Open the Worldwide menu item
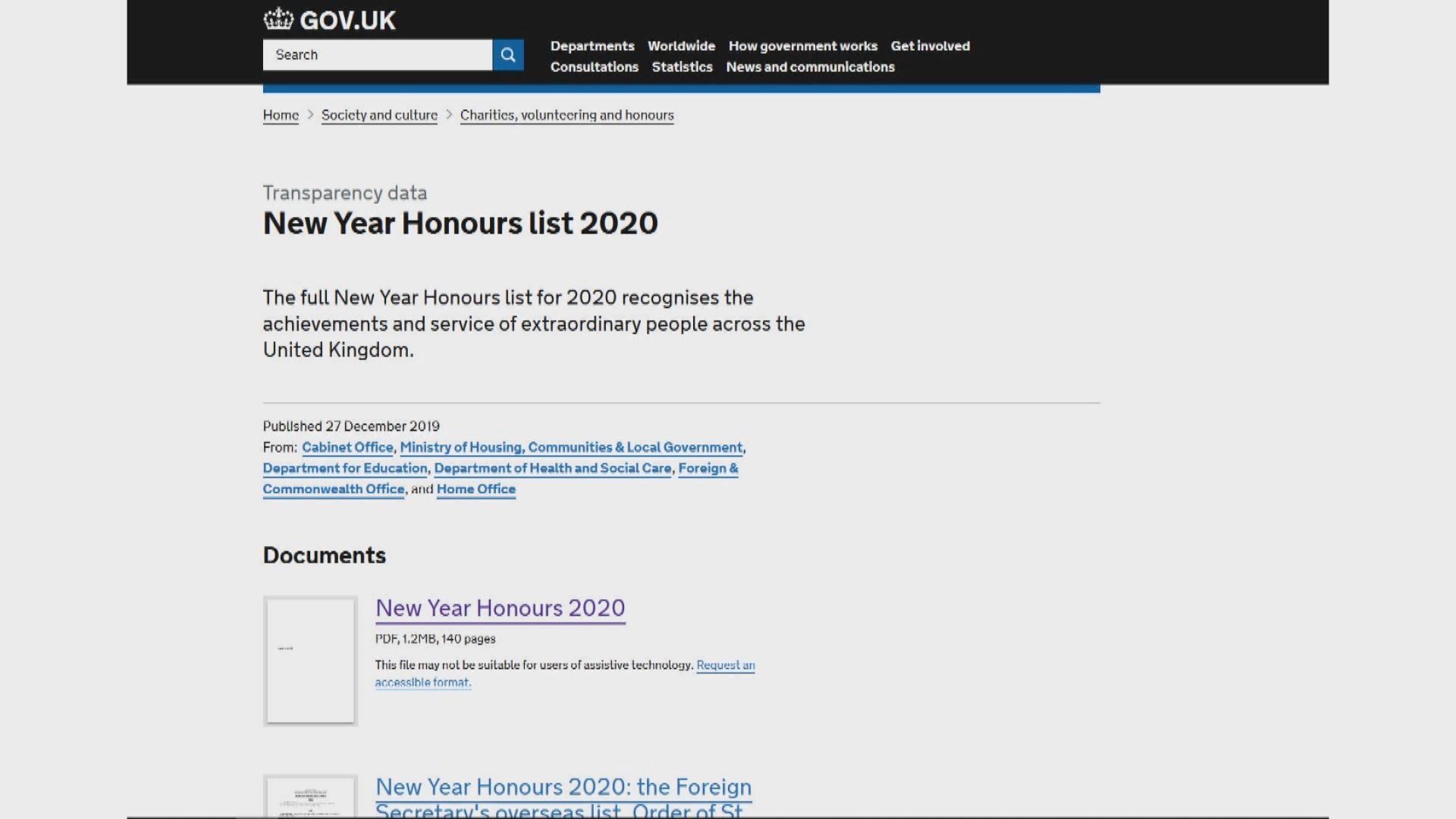 (681, 45)
